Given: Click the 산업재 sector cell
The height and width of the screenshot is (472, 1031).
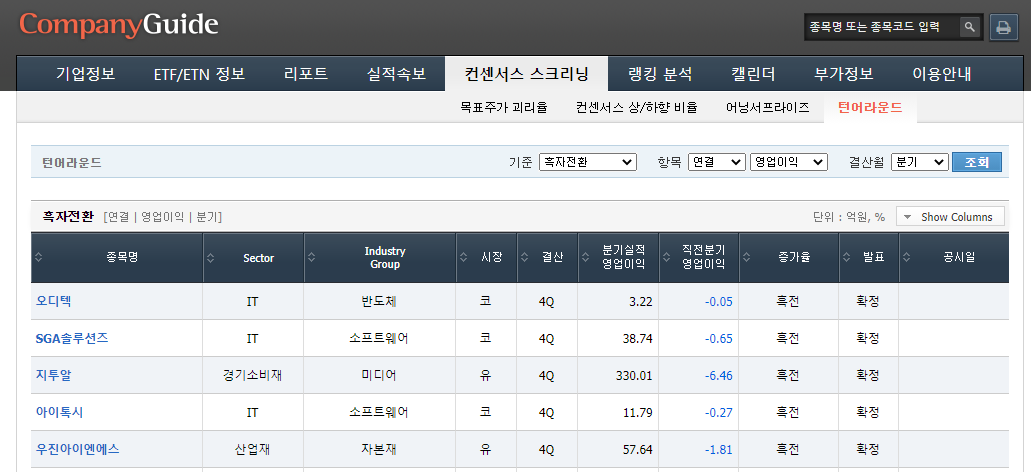Looking at the screenshot, I should (252, 449).
